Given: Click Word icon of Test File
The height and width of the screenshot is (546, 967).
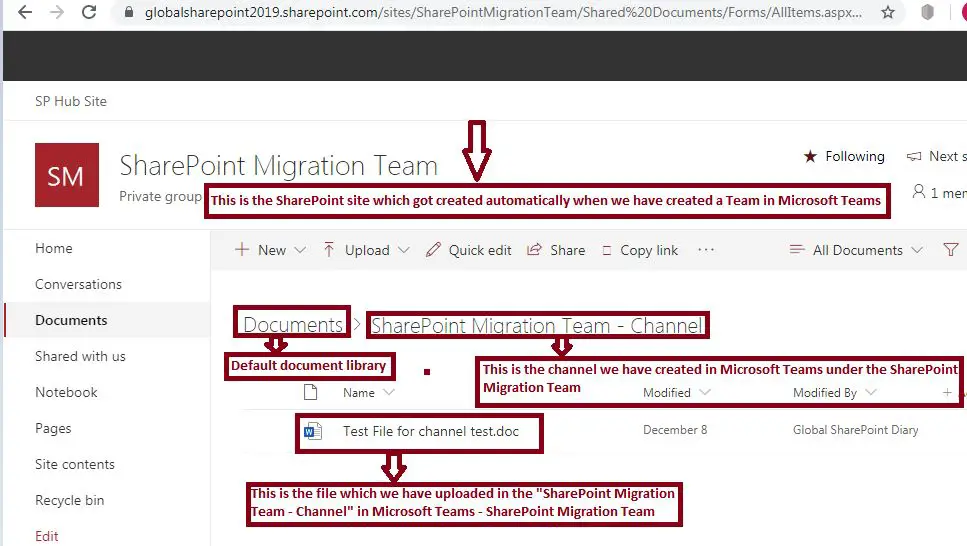Looking at the screenshot, I should [x=313, y=431].
